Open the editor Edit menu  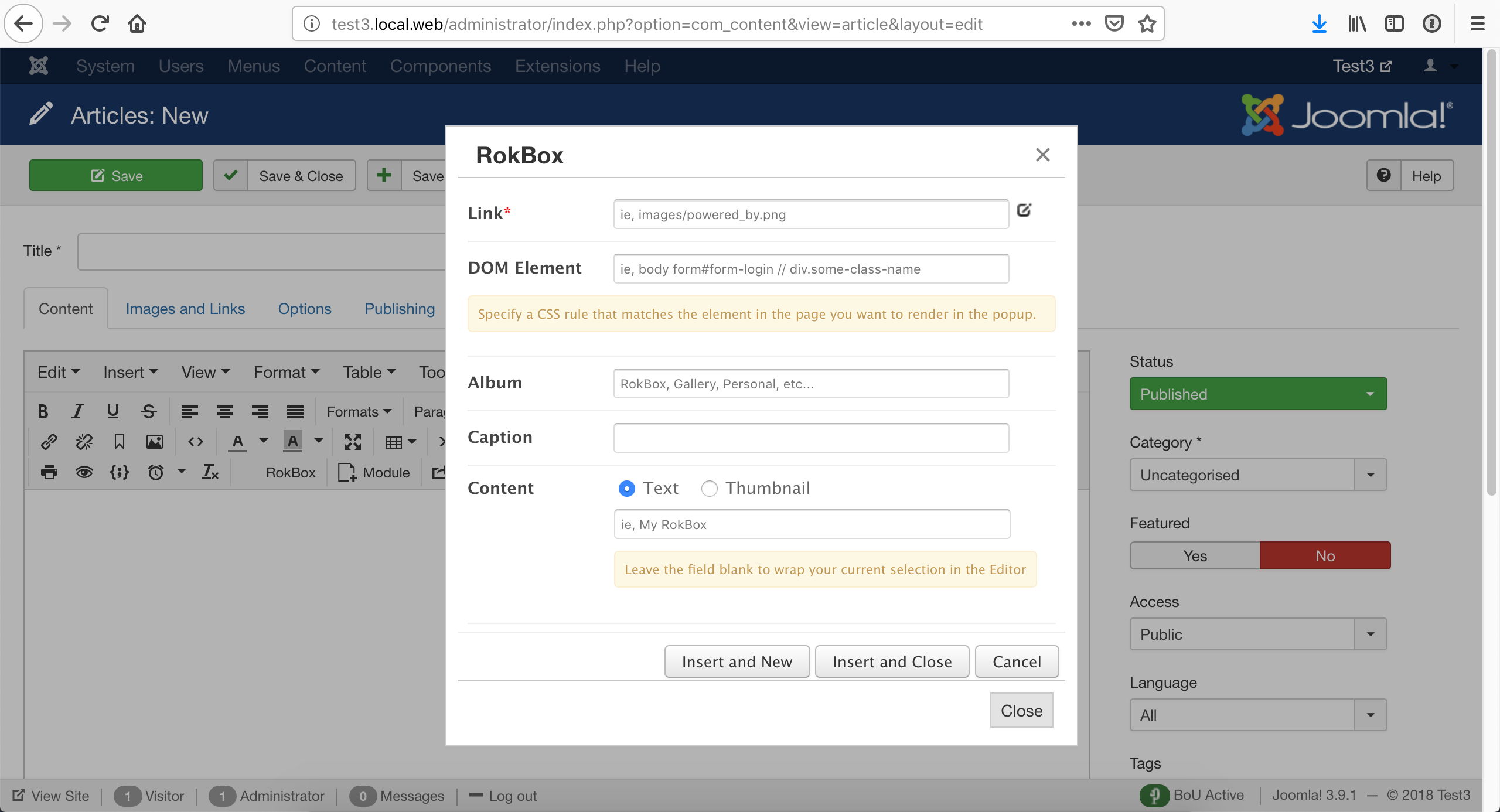pos(58,372)
